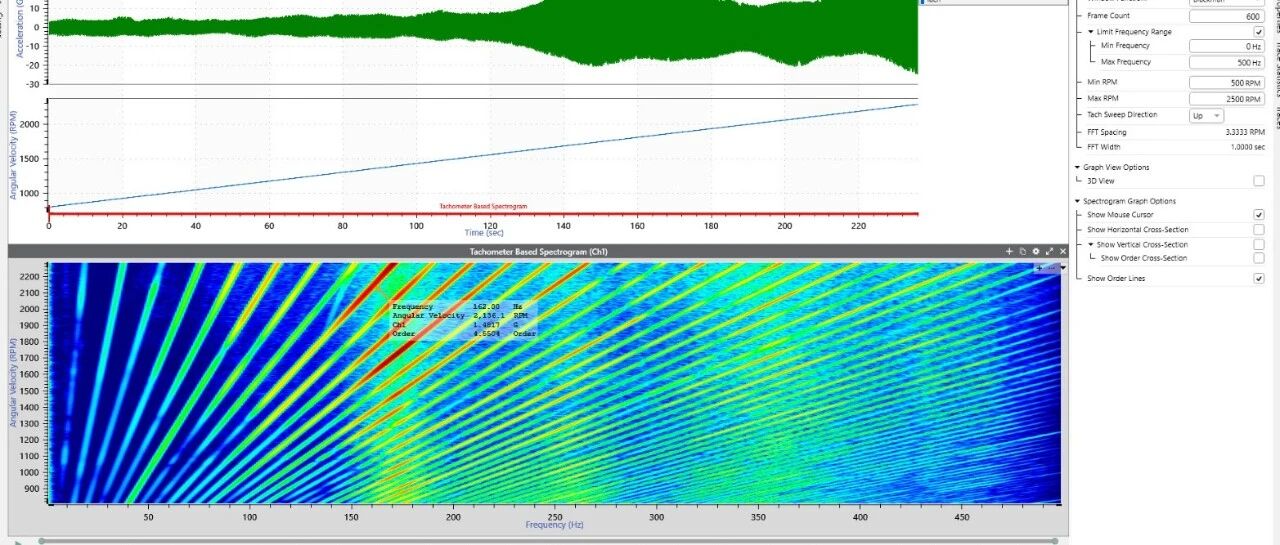Toggle the Limit Frequency Range checkbox
The width and height of the screenshot is (1280, 545).
coord(1259,32)
